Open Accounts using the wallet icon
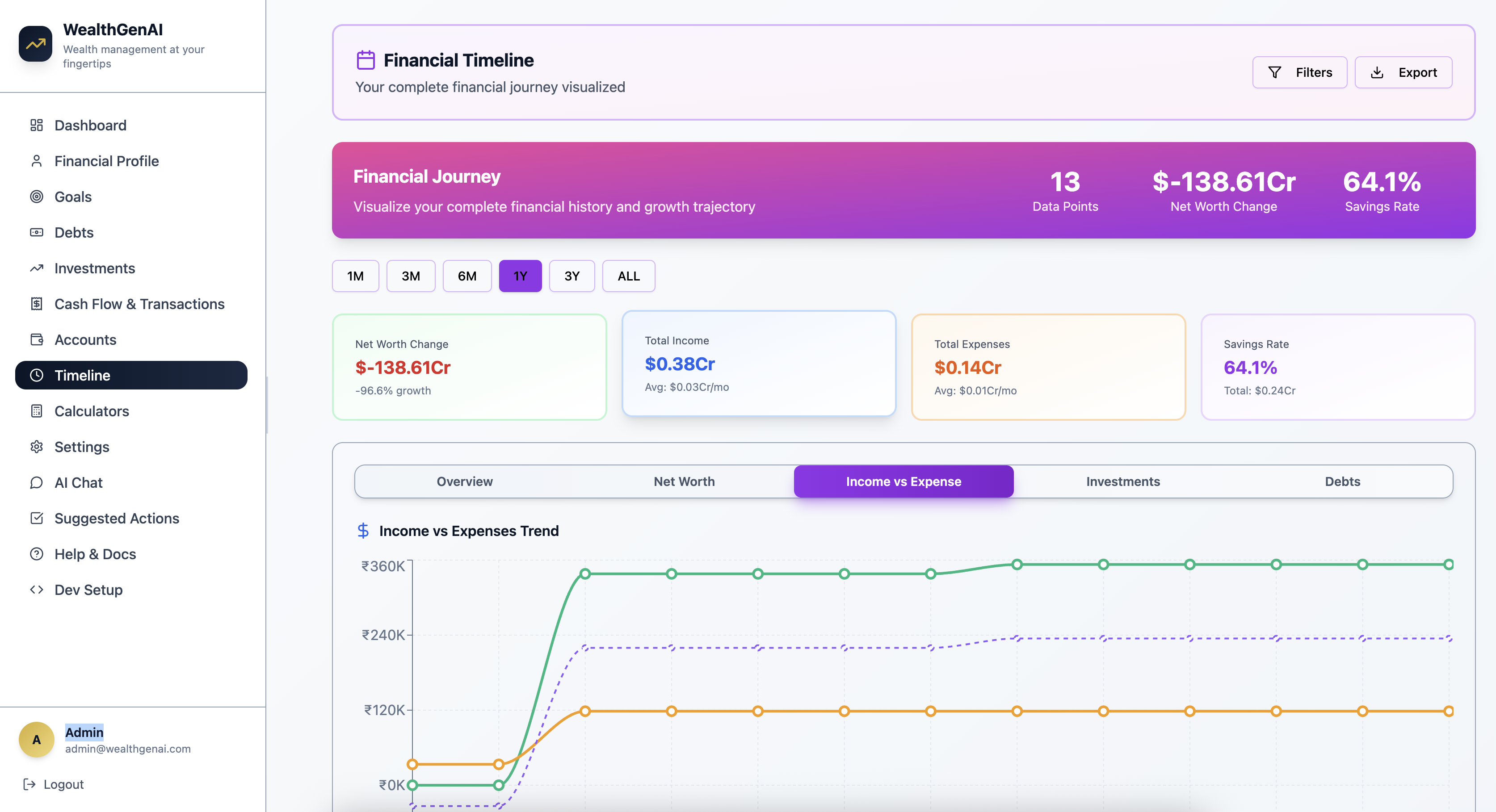This screenshot has height=812, width=1496. (37, 339)
